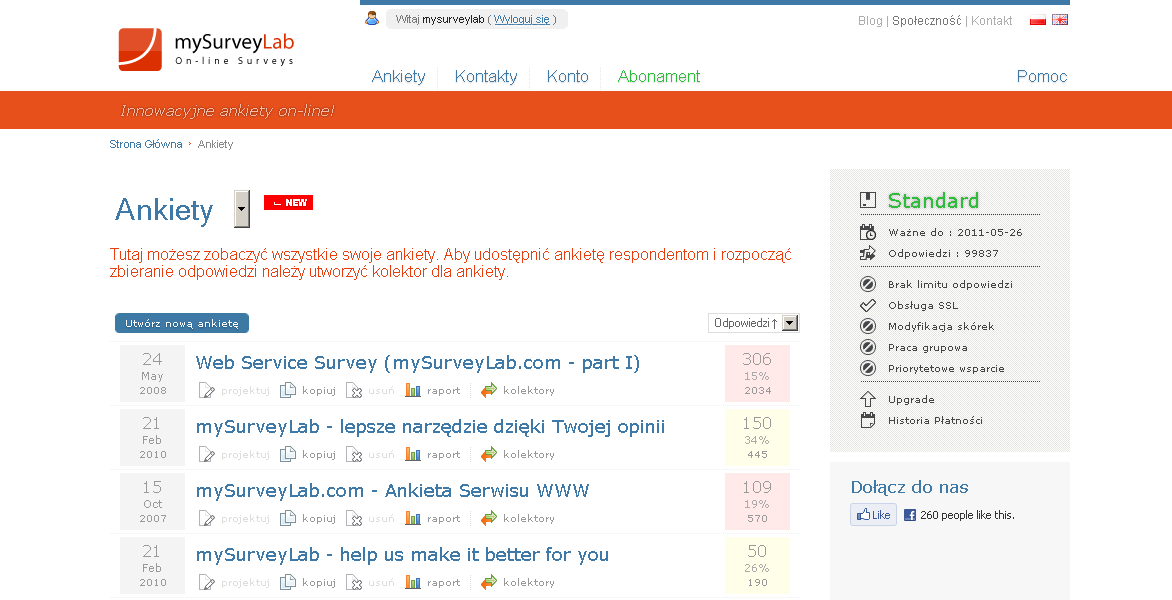Click raport chart icon for lepsze narzędzie survey
Screen dimensions: 1172x600
click(x=413, y=454)
